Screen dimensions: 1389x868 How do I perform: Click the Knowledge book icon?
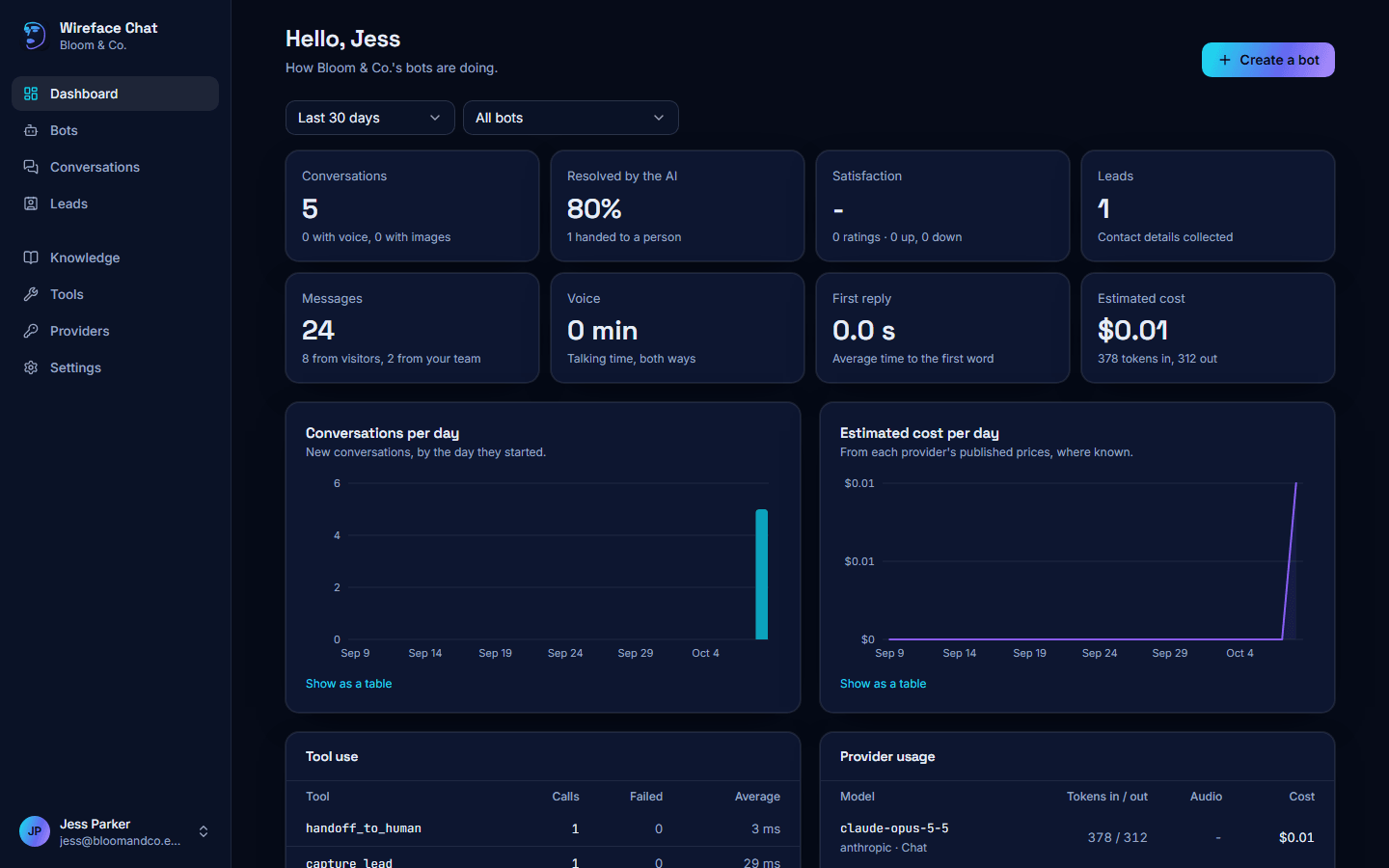pyautogui.click(x=31, y=258)
